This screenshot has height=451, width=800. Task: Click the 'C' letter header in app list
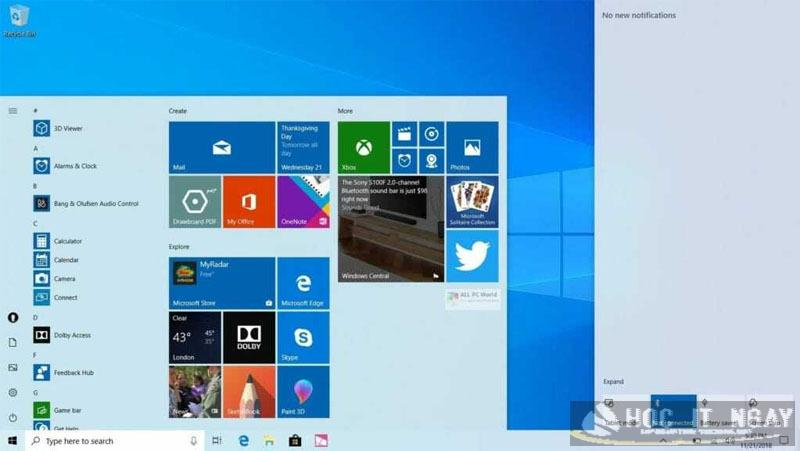tap(35, 223)
